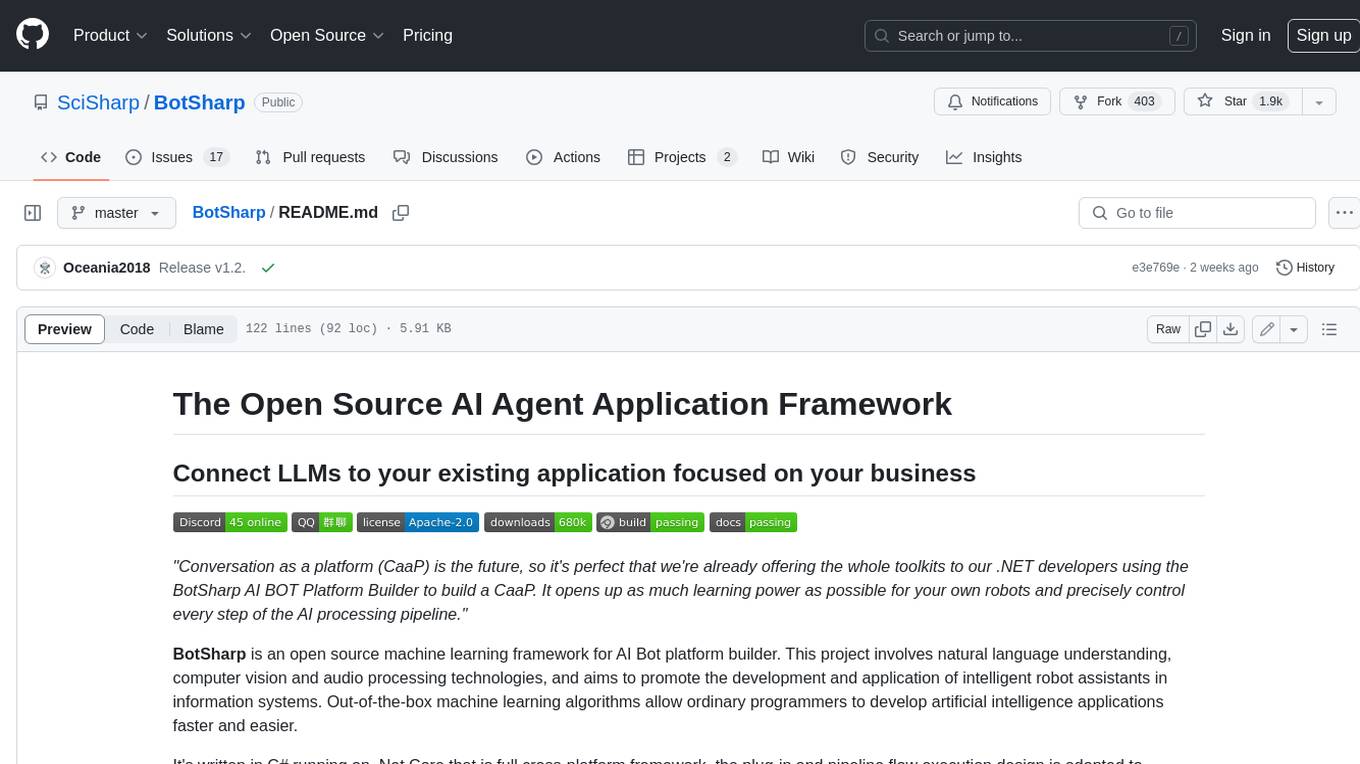Open the Pricing page

427,35
